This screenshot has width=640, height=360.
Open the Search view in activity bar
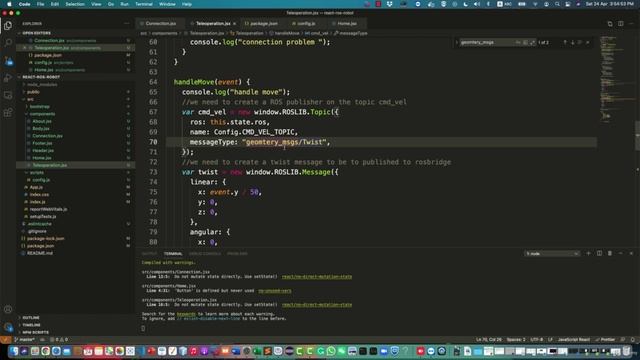click(8, 42)
